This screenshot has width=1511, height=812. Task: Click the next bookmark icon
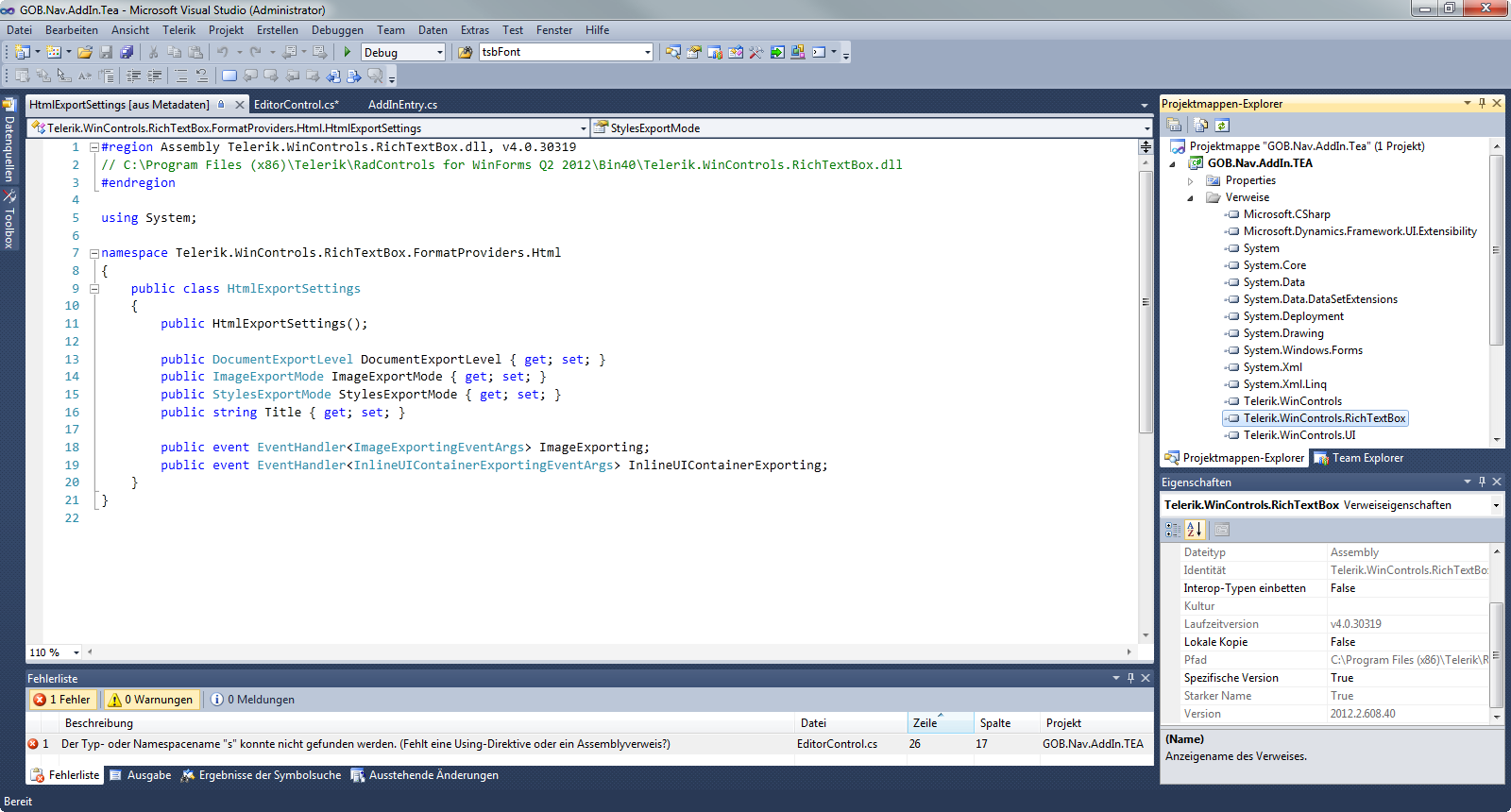(x=271, y=76)
